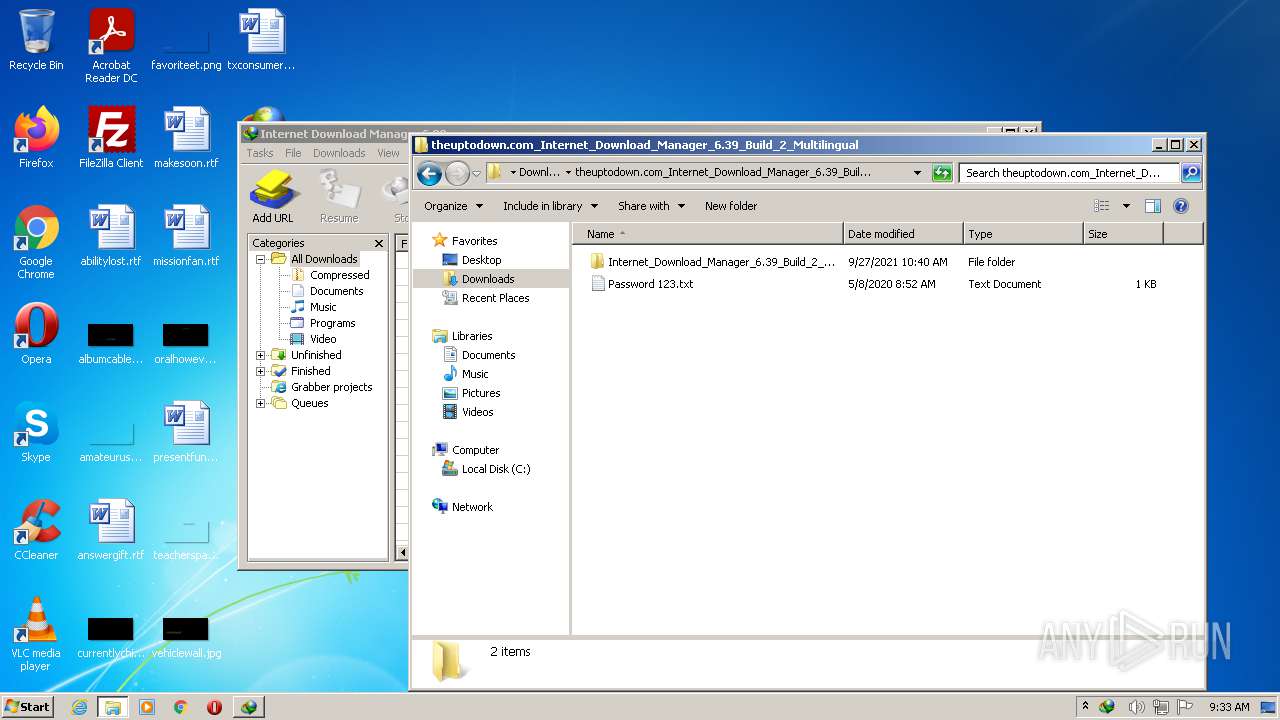Sort by Type column header
This screenshot has width=1280, height=720.
[x=1023, y=234]
